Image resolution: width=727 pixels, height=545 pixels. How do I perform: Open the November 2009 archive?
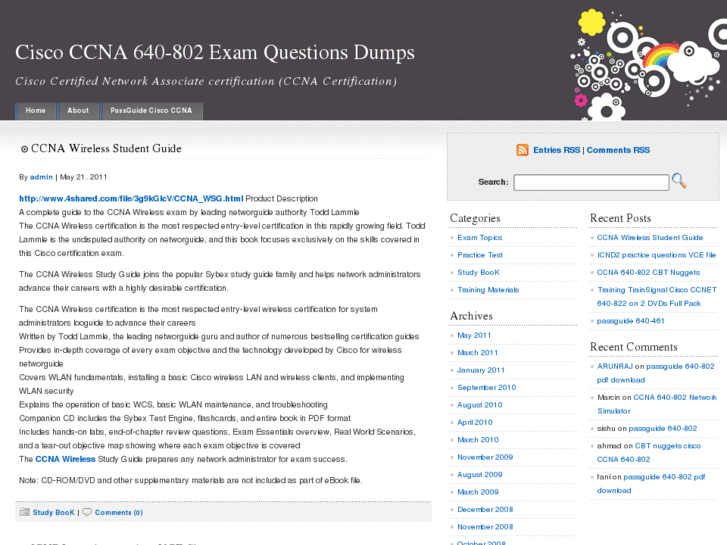(x=485, y=457)
